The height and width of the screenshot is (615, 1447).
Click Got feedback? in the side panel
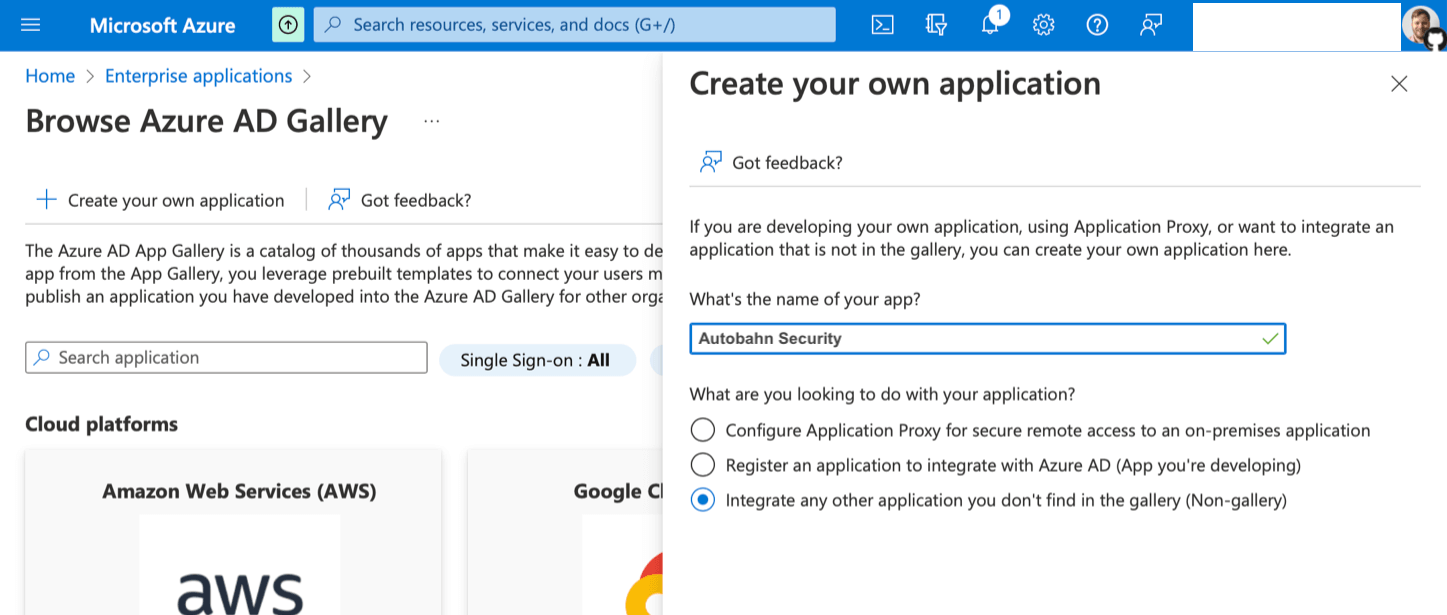(x=788, y=162)
